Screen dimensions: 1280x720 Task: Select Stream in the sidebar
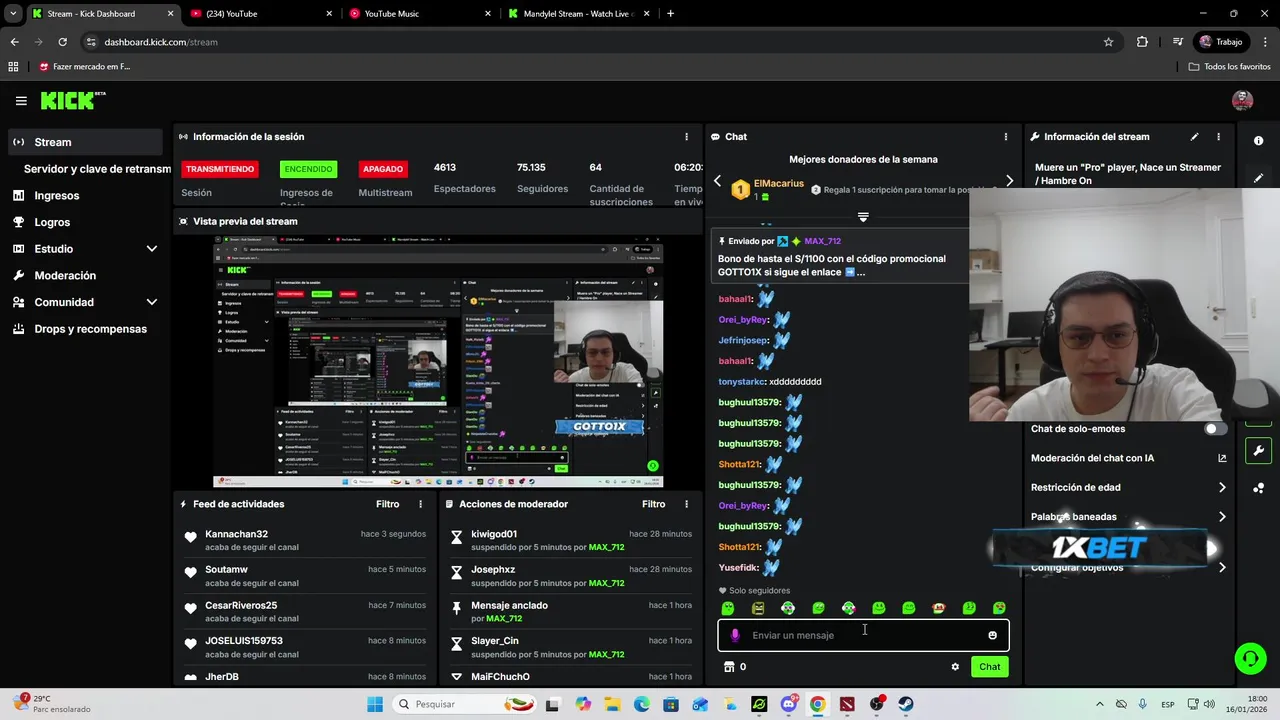click(86, 142)
